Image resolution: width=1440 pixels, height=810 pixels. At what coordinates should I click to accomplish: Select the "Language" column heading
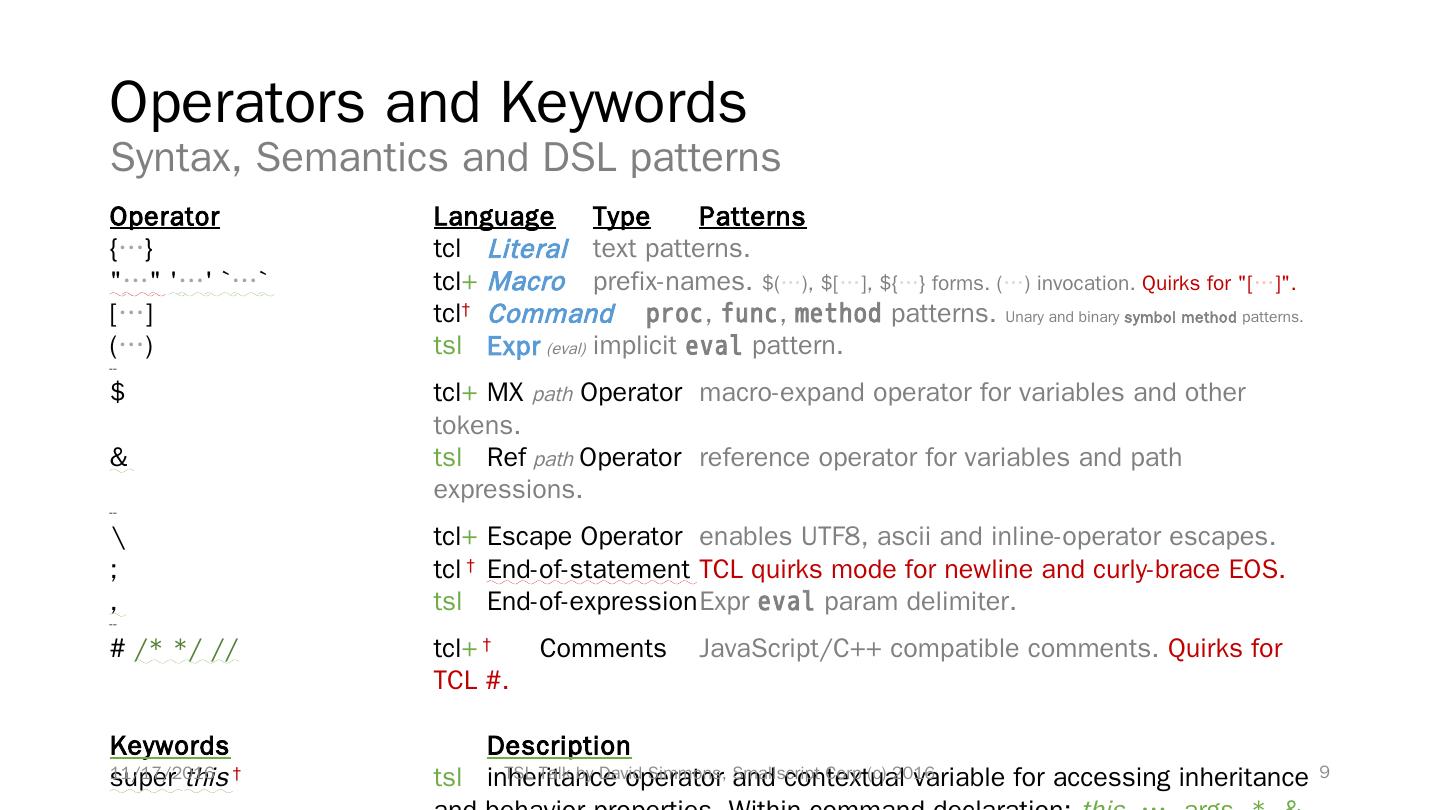click(x=493, y=217)
